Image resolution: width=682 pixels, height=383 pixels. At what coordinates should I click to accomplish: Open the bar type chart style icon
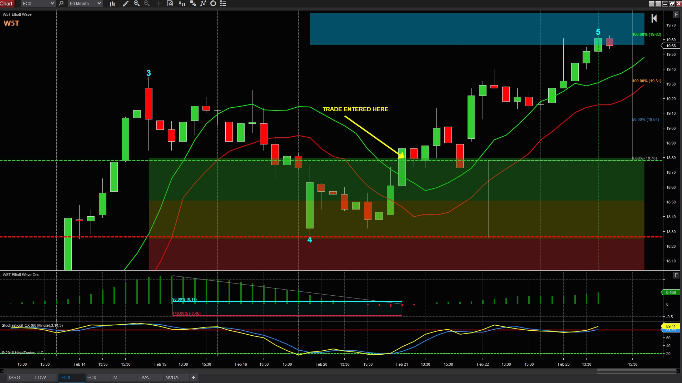pos(113,3)
